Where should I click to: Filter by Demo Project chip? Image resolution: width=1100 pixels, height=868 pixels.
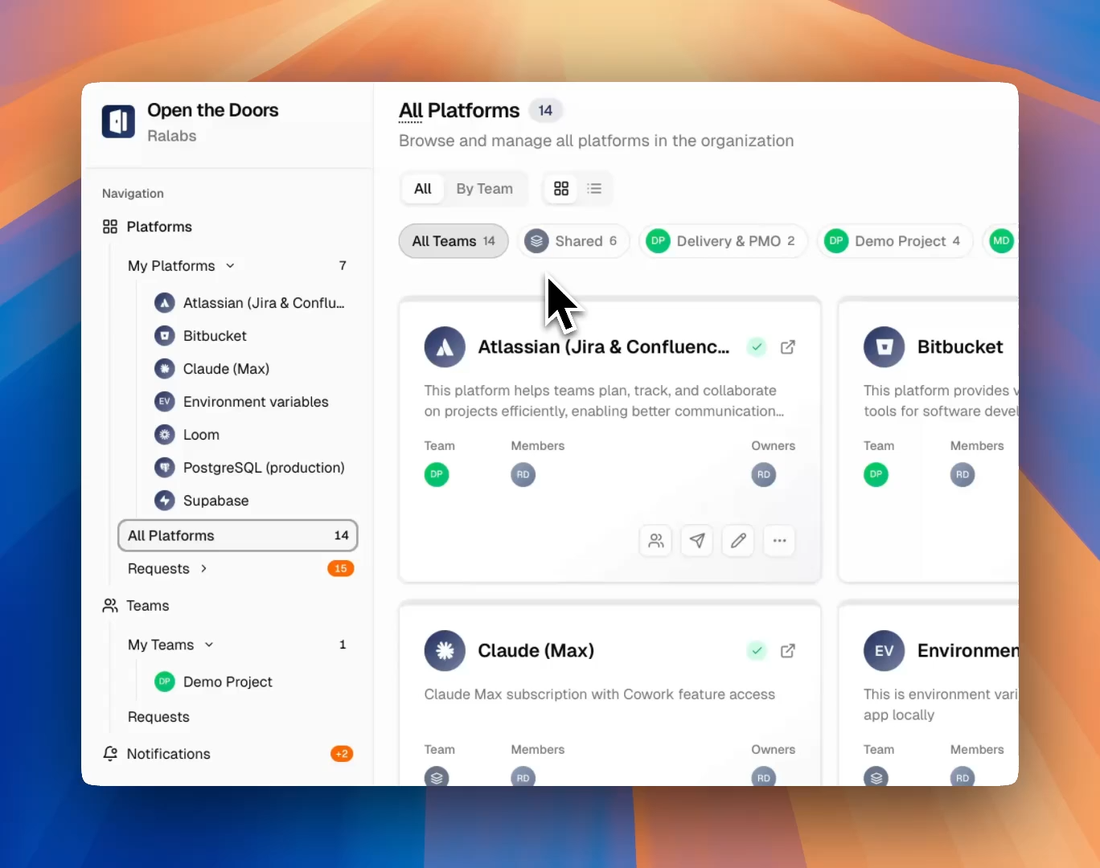pos(894,241)
